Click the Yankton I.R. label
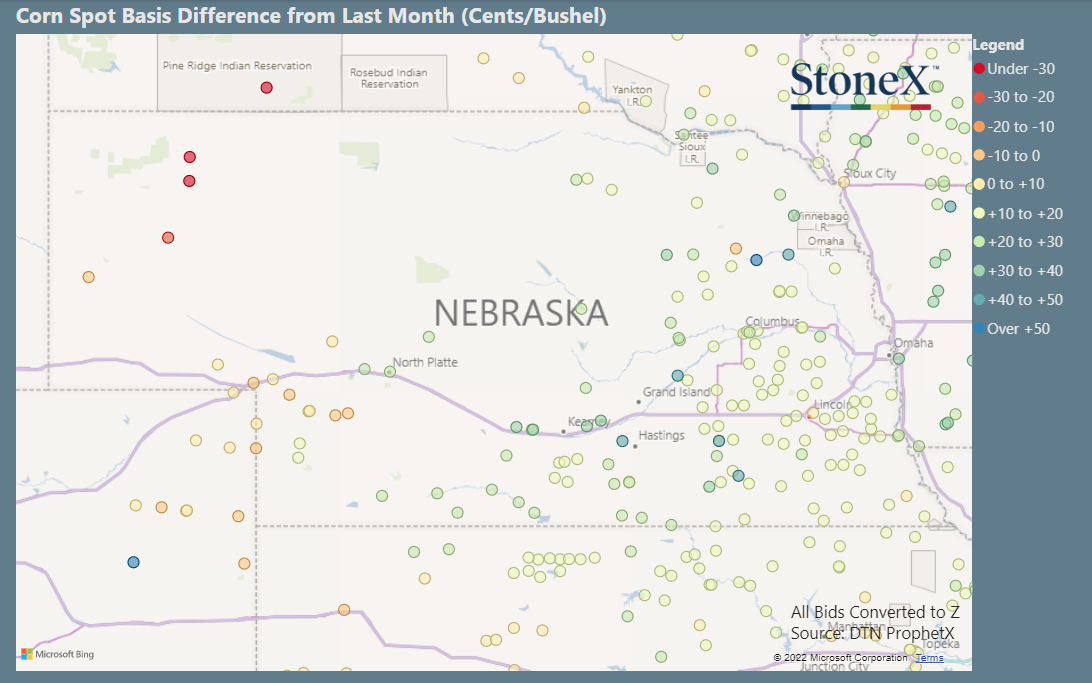 tap(632, 95)
